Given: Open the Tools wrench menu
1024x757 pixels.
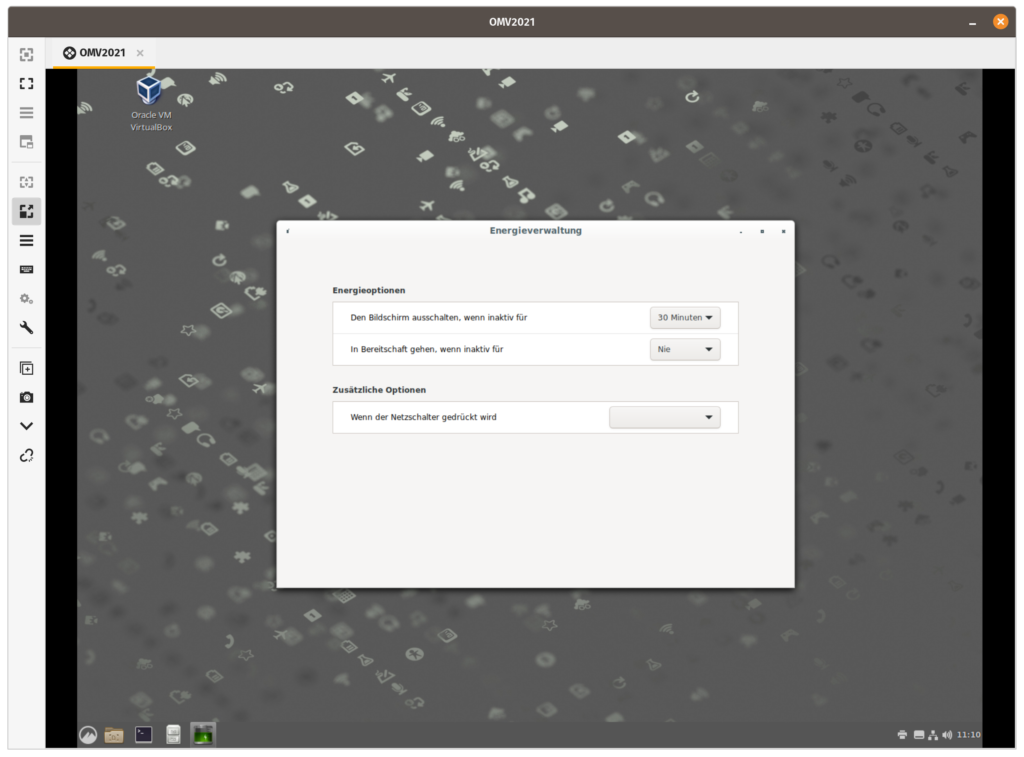Looking at the screenshot, I should [26, 327].
